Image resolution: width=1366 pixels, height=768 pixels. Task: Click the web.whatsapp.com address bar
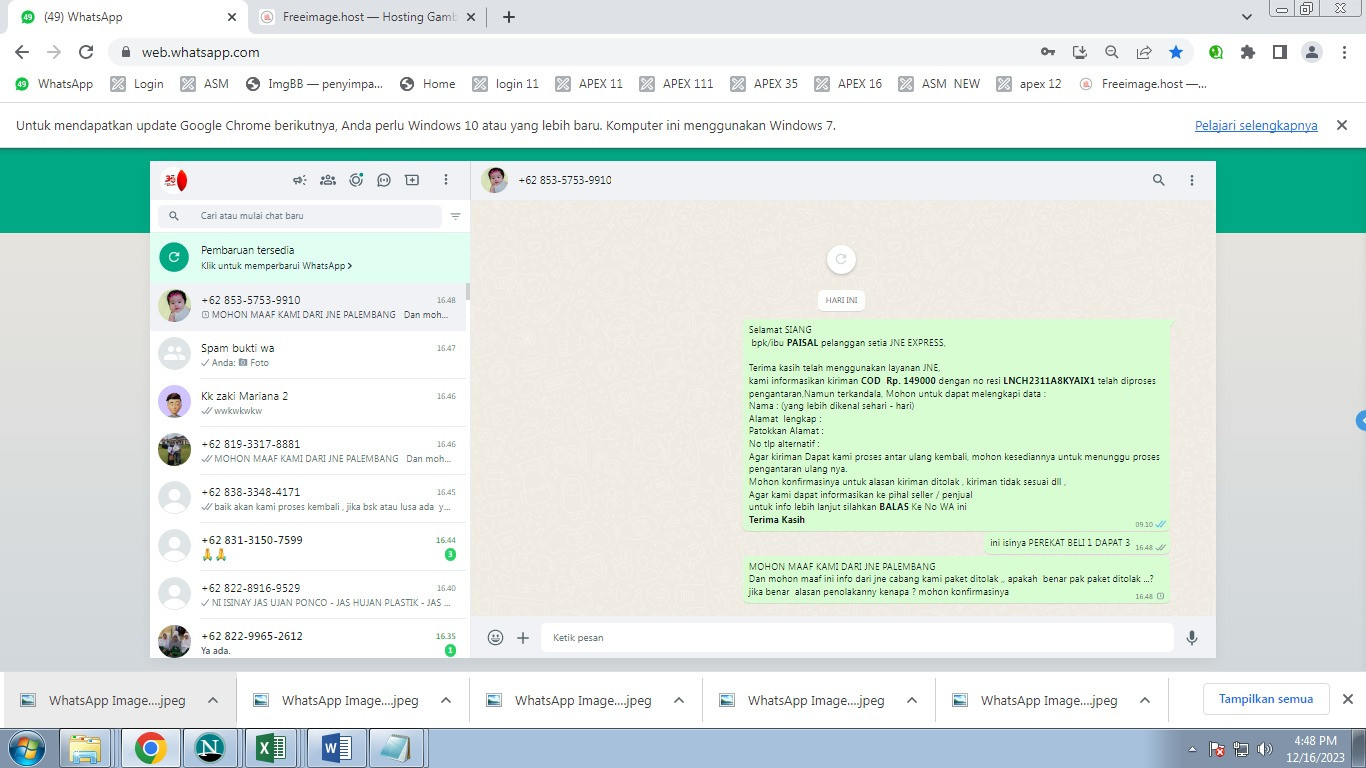[x=570, y=52]
